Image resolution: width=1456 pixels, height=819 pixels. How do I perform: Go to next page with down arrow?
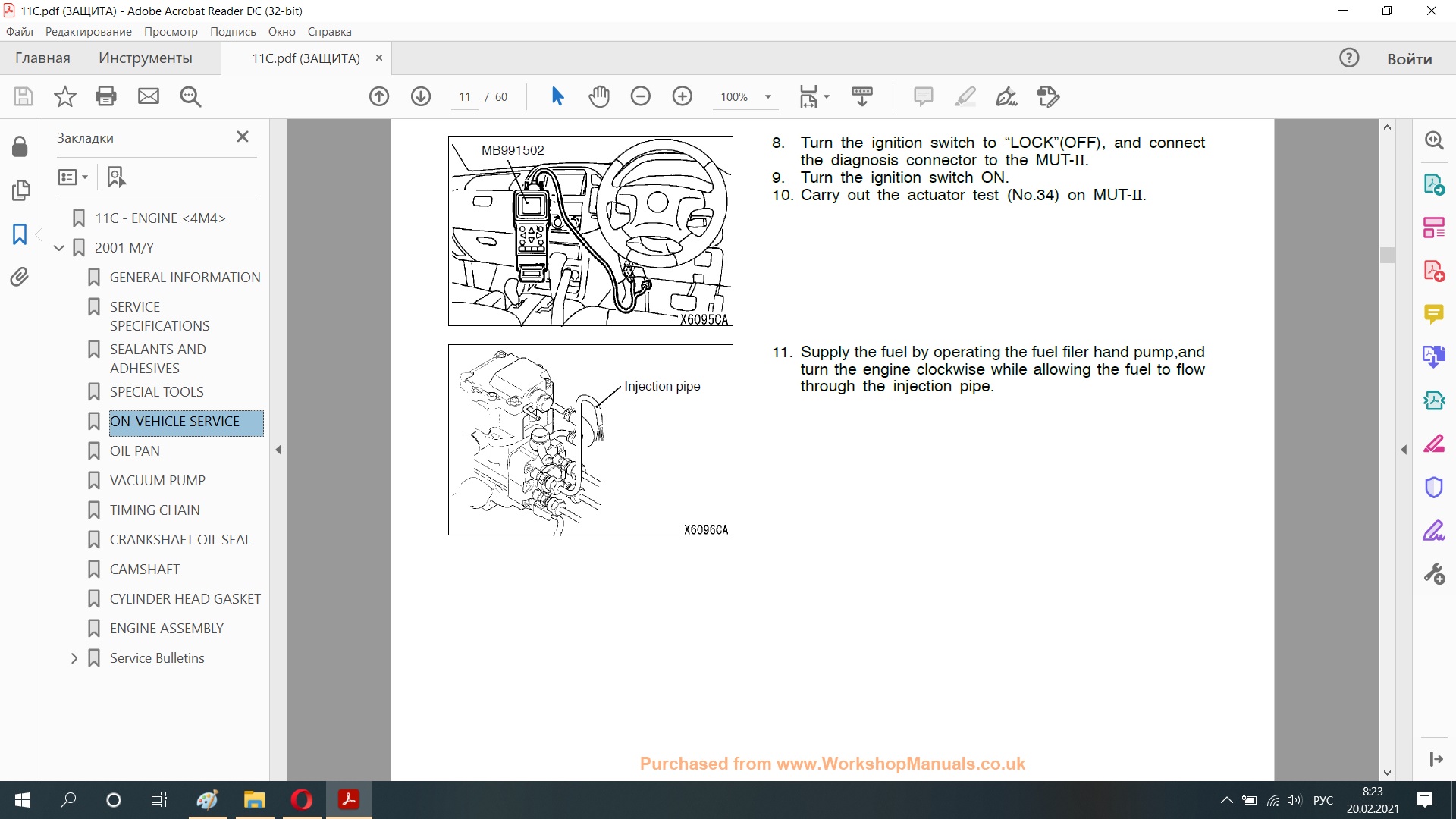click(x=421, y=96)
